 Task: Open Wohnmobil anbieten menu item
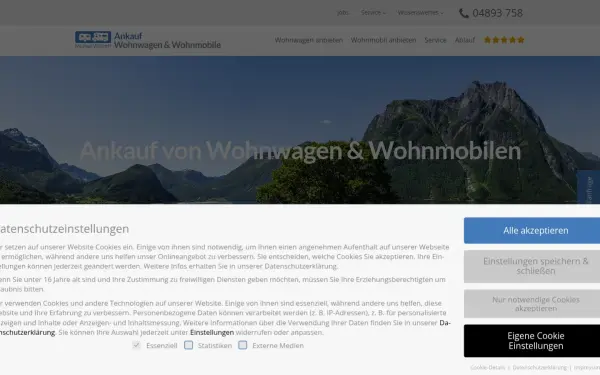click(x=383, y=40)
